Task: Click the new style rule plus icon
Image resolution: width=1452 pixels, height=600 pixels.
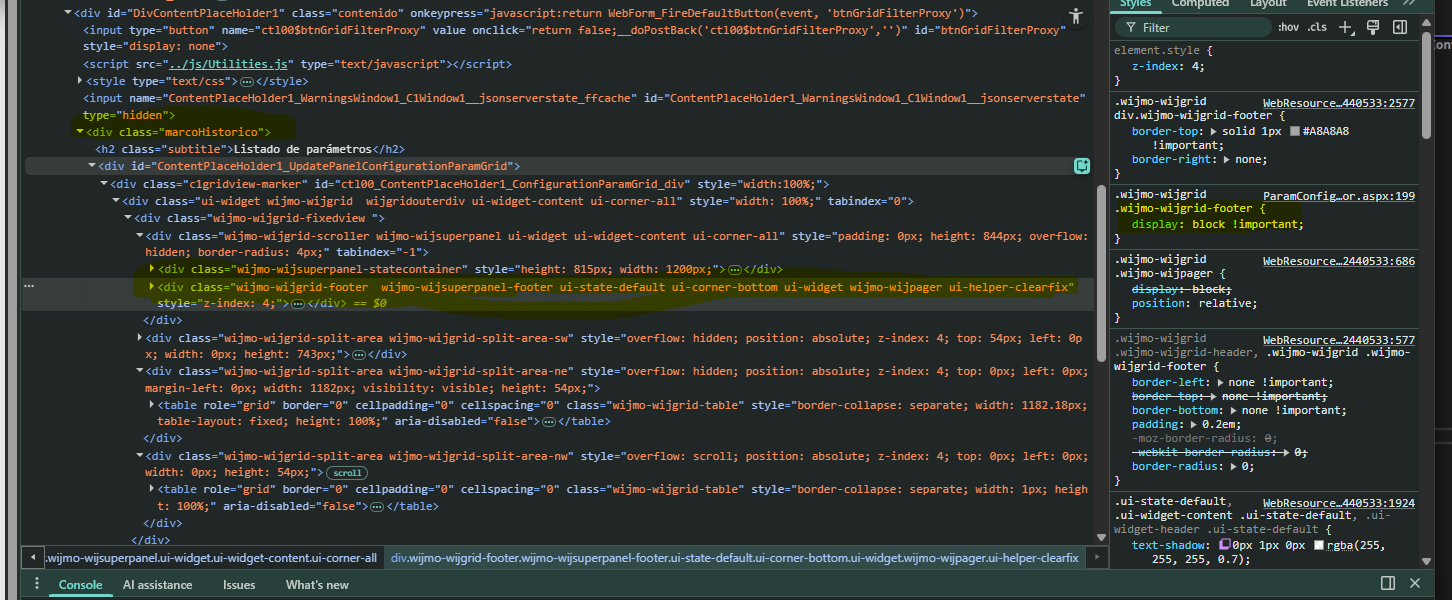Action: (x=1346, y=27)
